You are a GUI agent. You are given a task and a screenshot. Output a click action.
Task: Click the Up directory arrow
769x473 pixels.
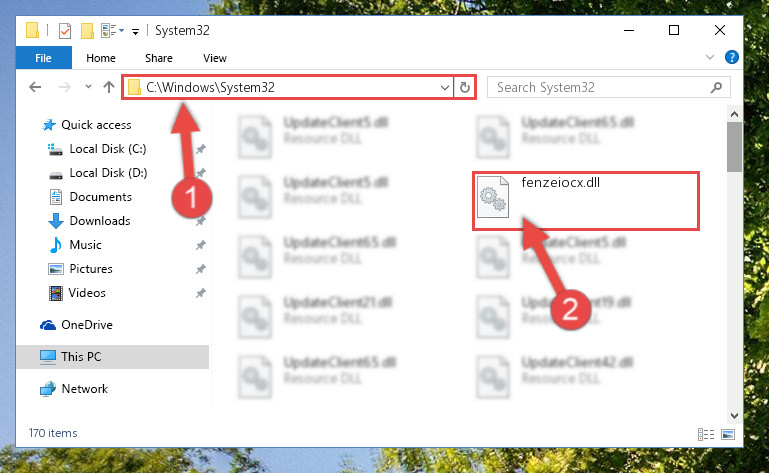108,87
